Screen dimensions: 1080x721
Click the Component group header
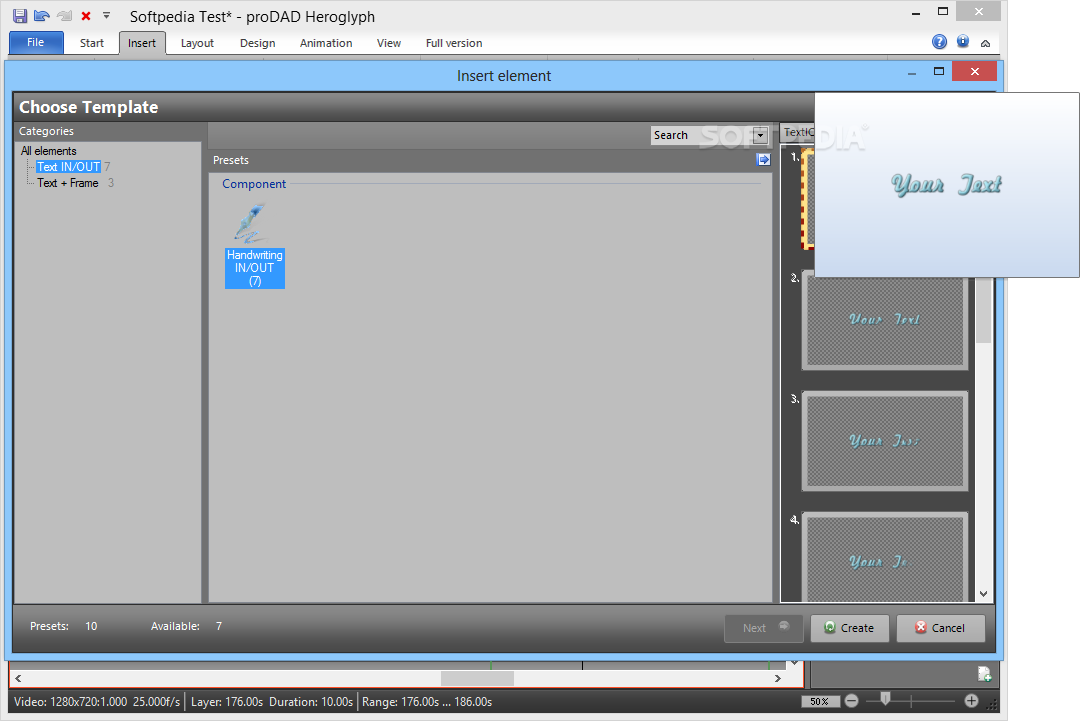click(x=253, y=184)
